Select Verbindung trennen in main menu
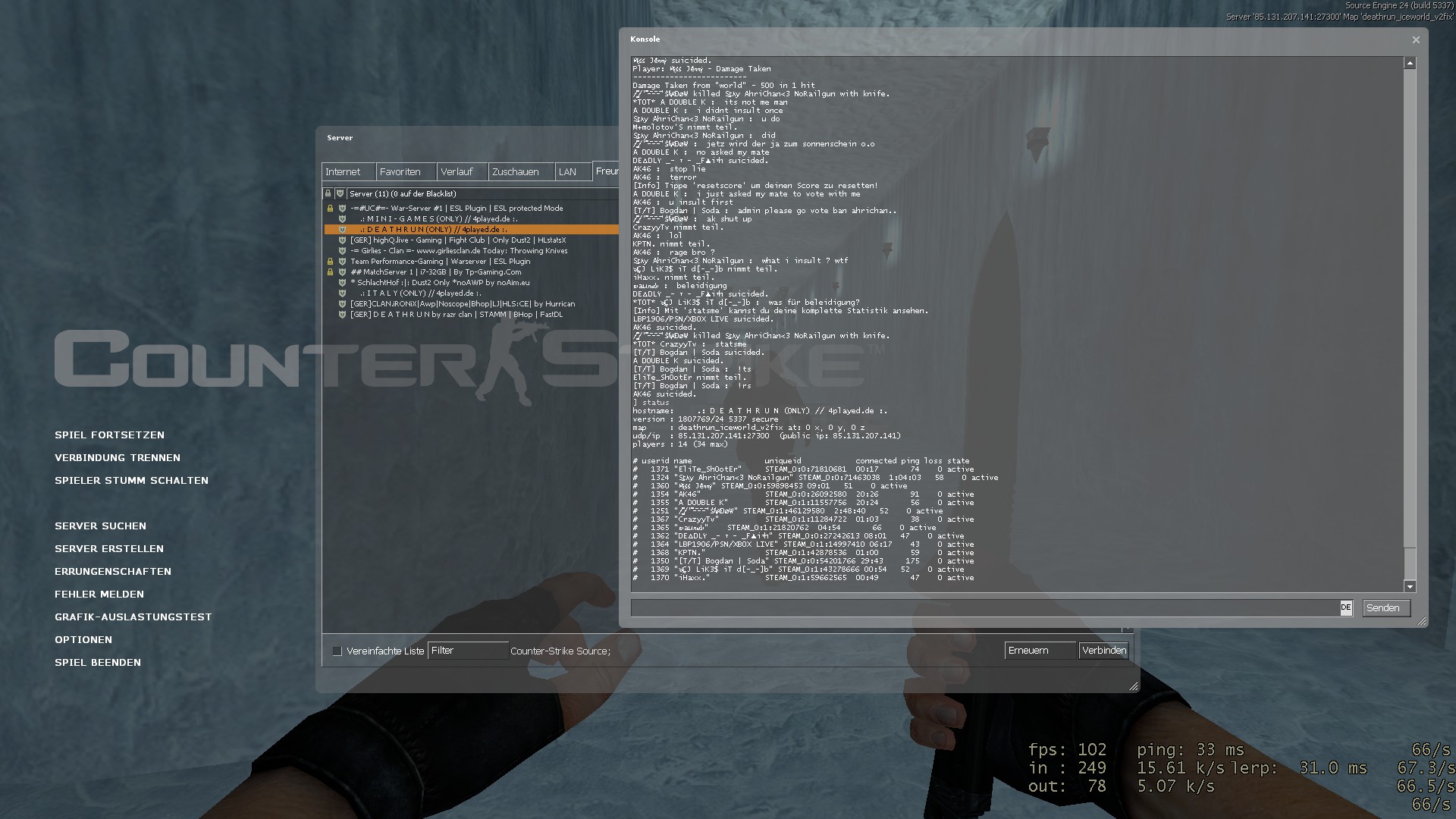The width and height of the screenshot is (1456, 819). pyautogui.click(x=118, y=458)
